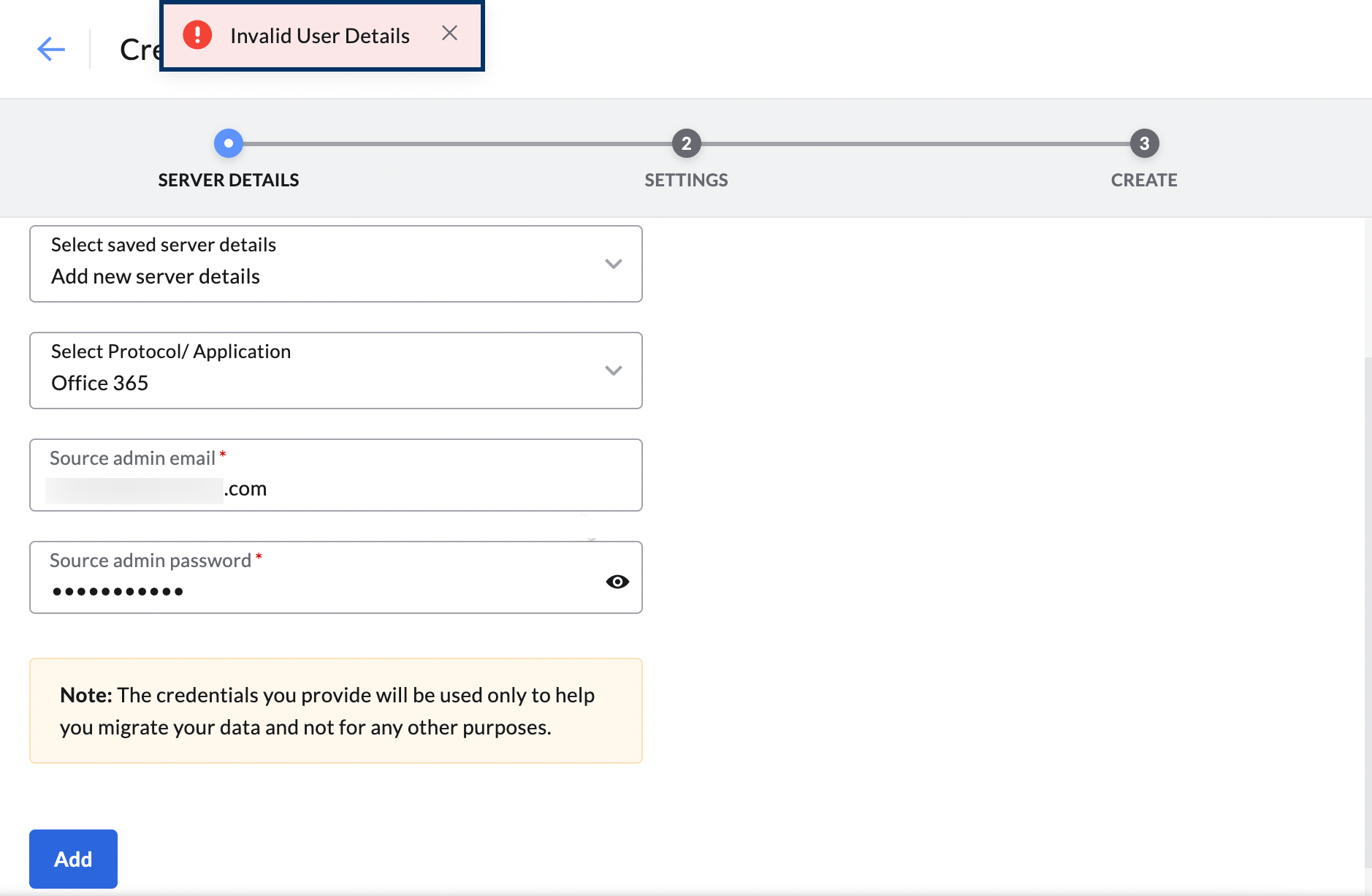Click the red error exclamation icon

197,35
